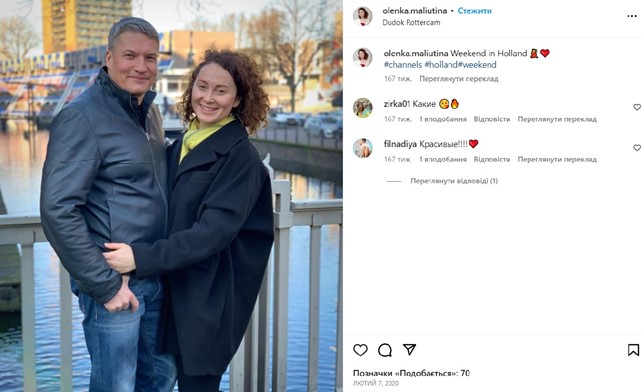Like the post with the heart icon

(x=360, y=350)
